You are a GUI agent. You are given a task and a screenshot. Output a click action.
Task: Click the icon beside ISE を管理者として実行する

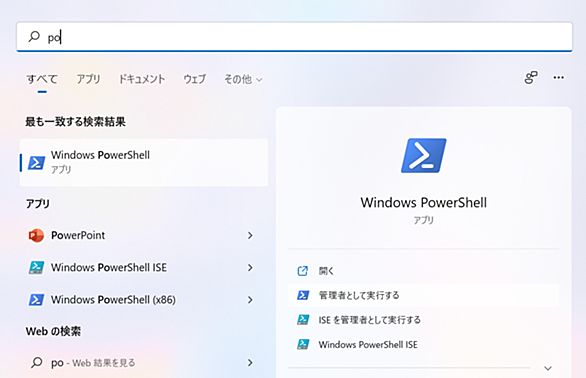click(303, 320)
